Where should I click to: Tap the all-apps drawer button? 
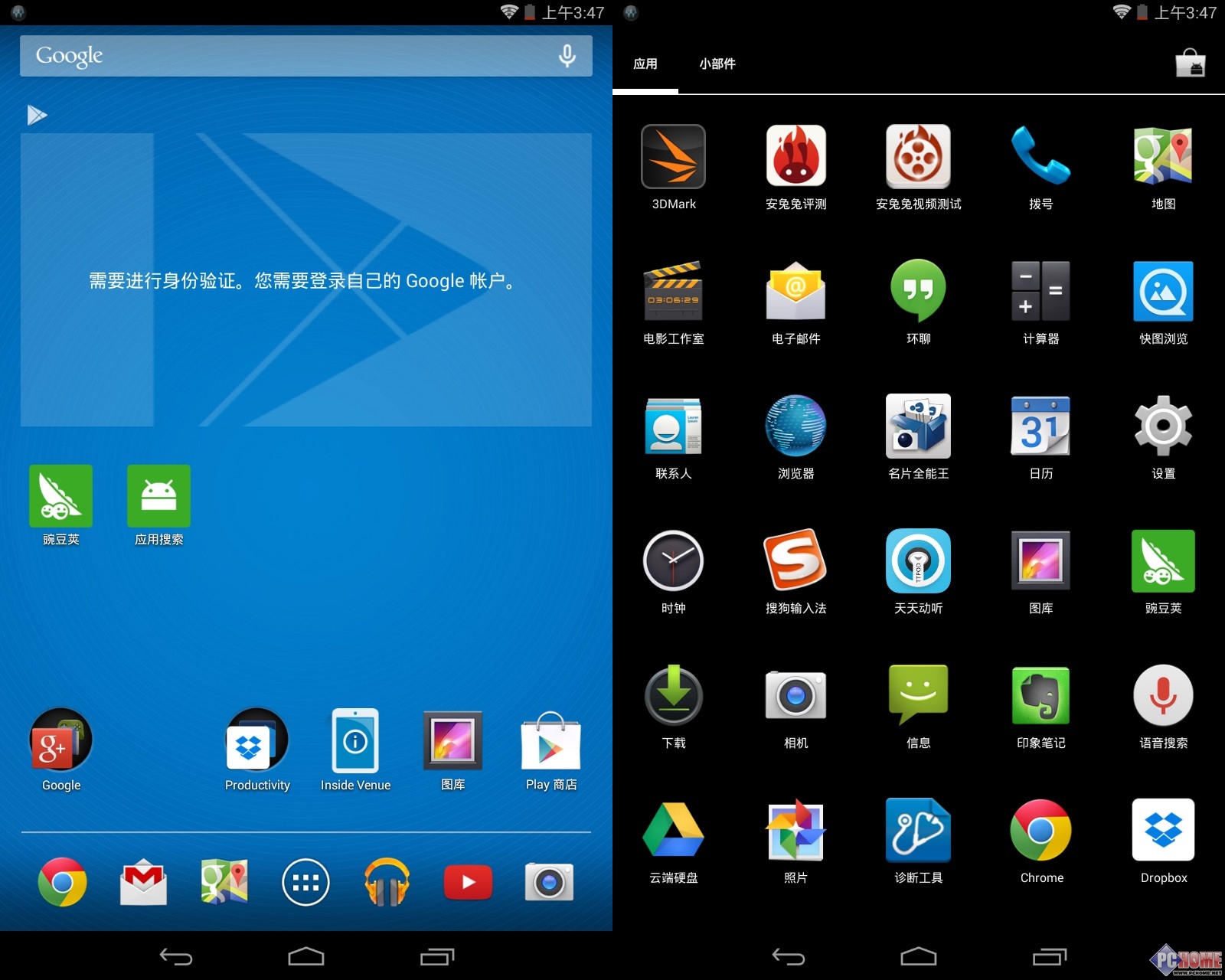pos(305,883)
